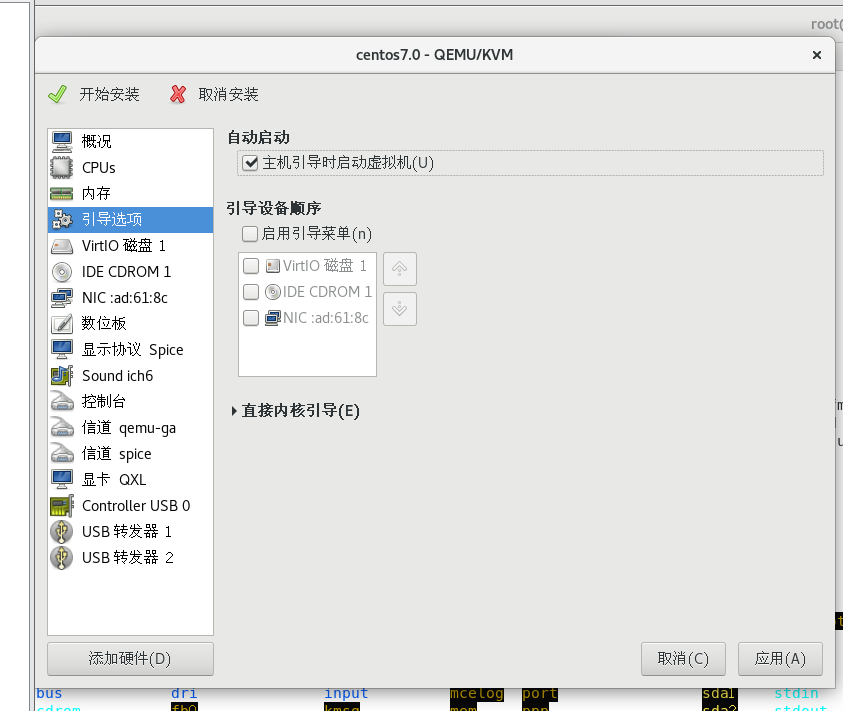Click 'mcelog' entry in background terminal
This screenshot has width=843, height=711.
click(477, 693)
